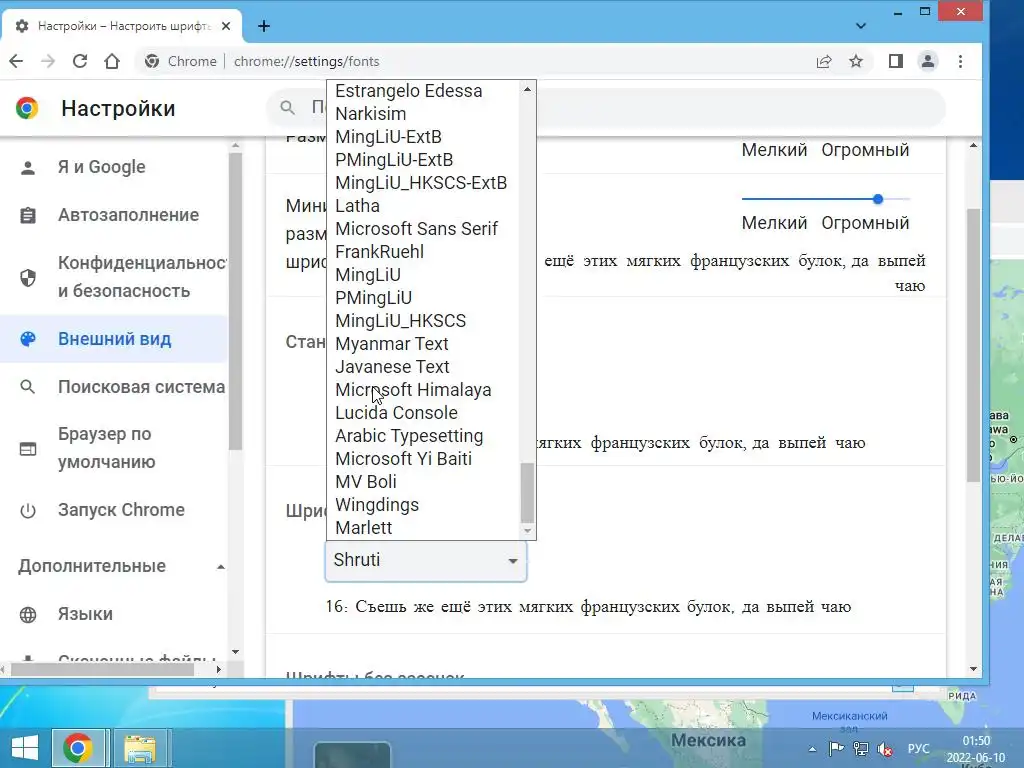
Task: Open a new tab with plus
Action: click(x=264, y=26)
